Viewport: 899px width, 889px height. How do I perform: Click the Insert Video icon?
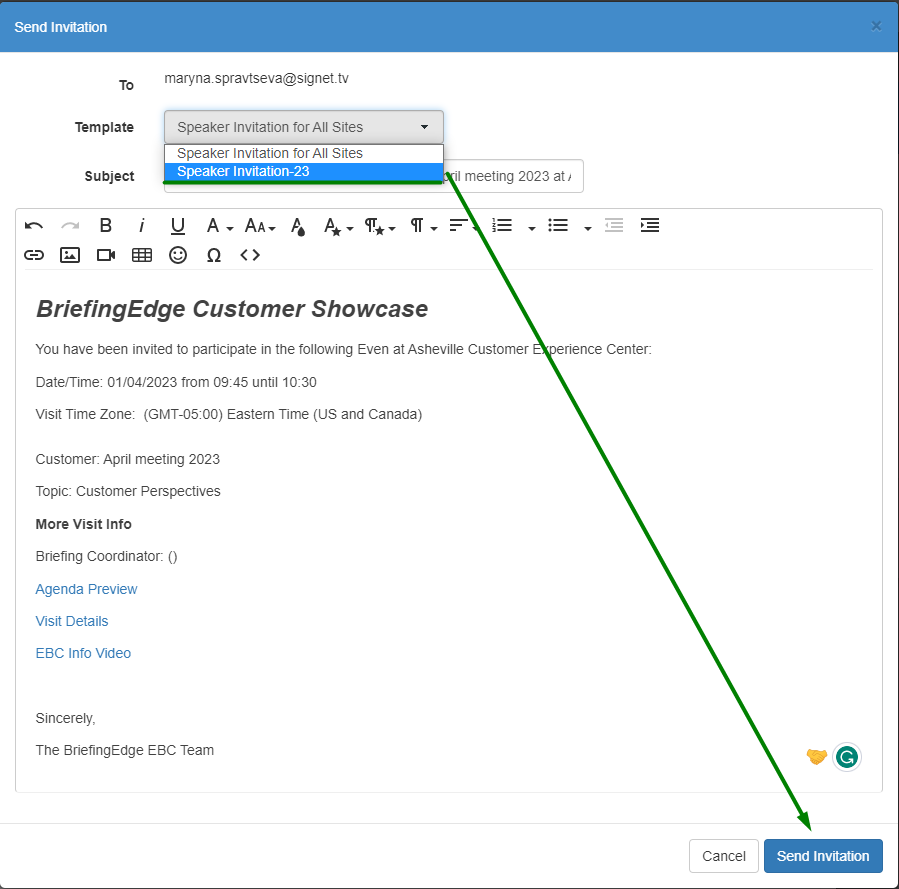[106, 255]
